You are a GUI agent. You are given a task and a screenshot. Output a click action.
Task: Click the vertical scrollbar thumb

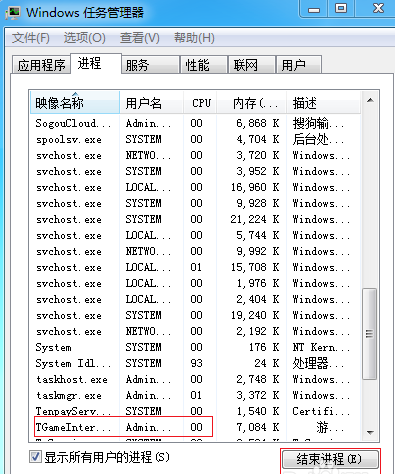[370, 334]
